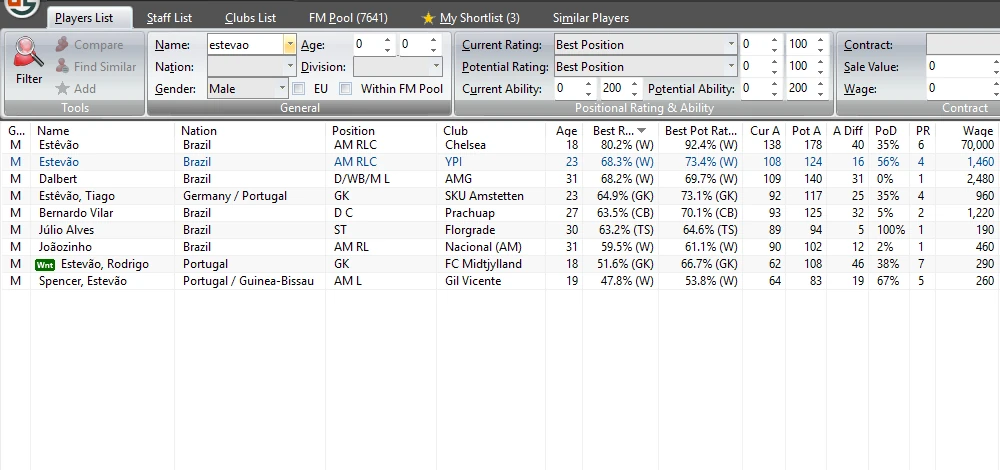Click the SKU Amstetten club cell
The width and height of the screenshot is (1000, 470).
click(x=484, y=196)
